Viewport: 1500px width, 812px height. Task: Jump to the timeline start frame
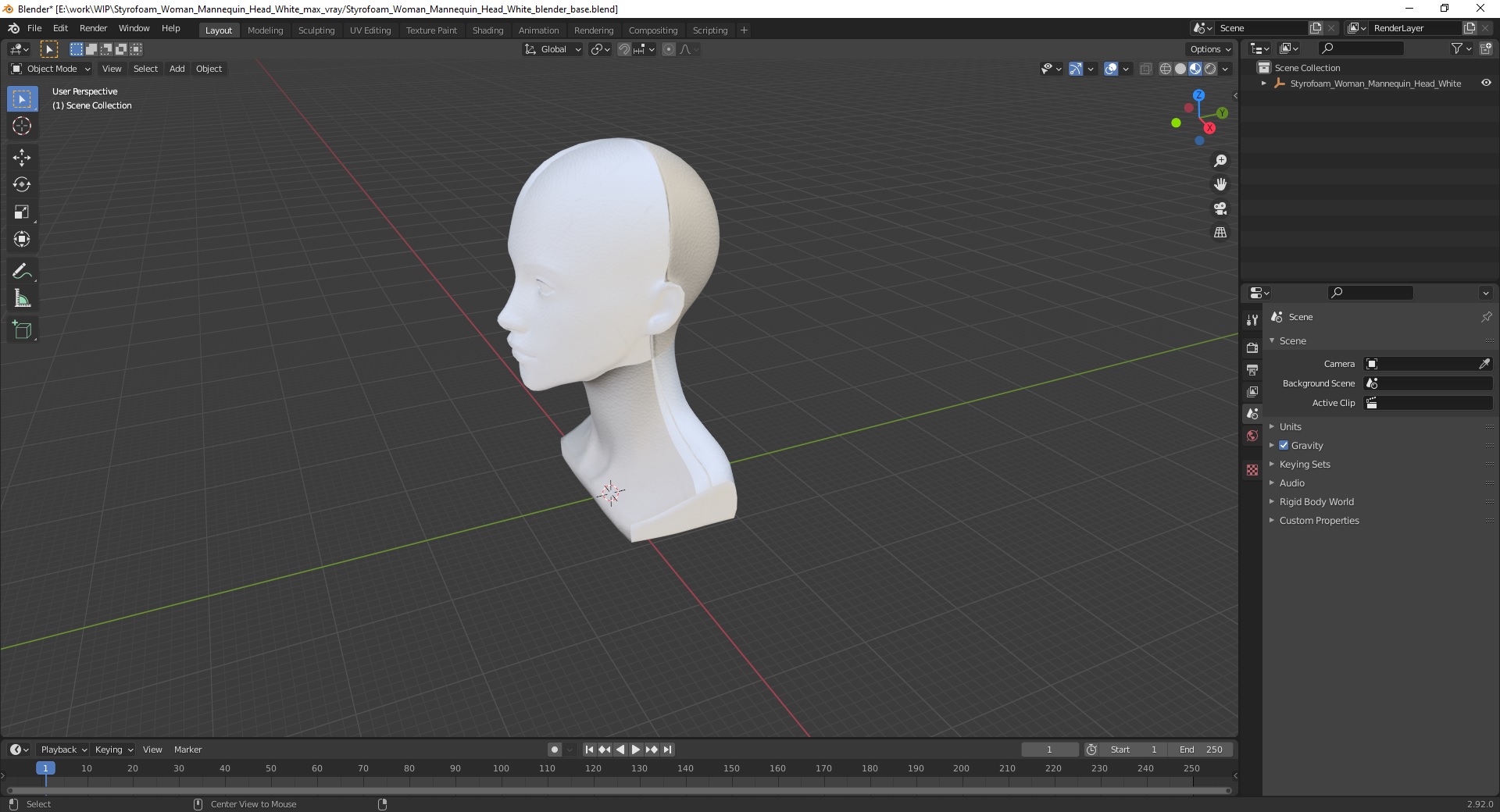pyautogui.click(x=589, y=750)
